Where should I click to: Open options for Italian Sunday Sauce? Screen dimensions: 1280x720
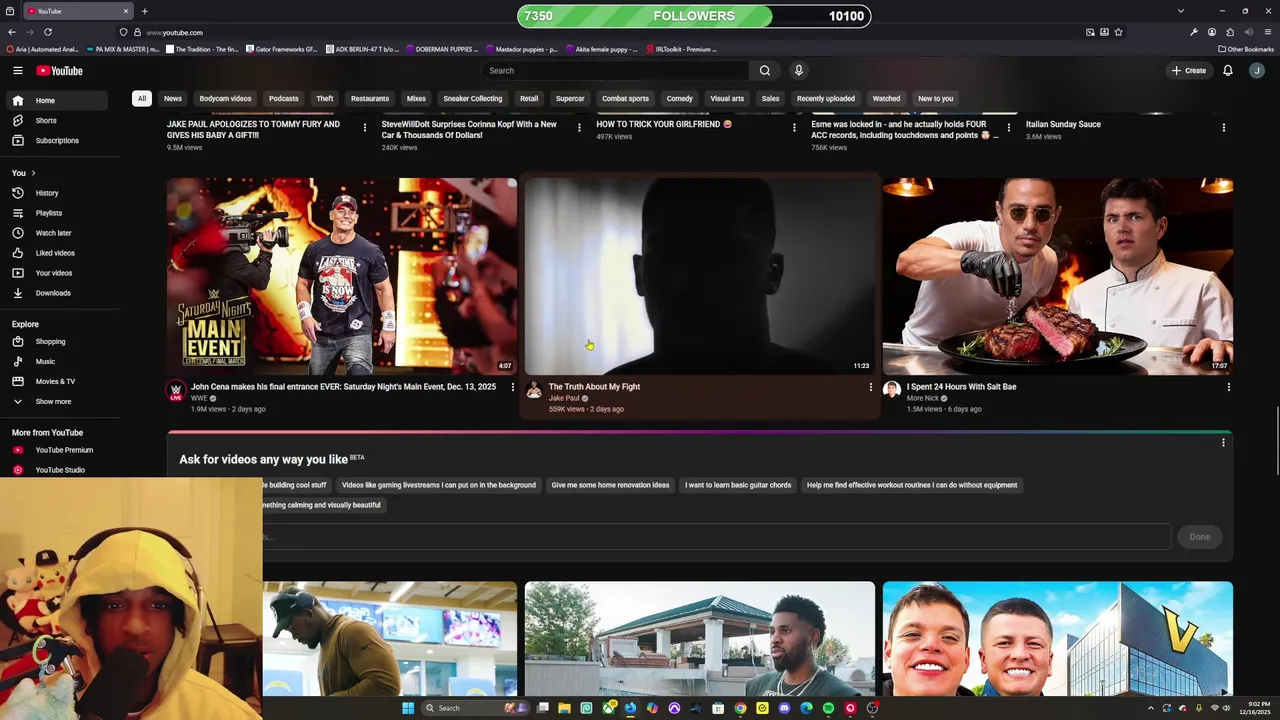[x=1223, y=127]
